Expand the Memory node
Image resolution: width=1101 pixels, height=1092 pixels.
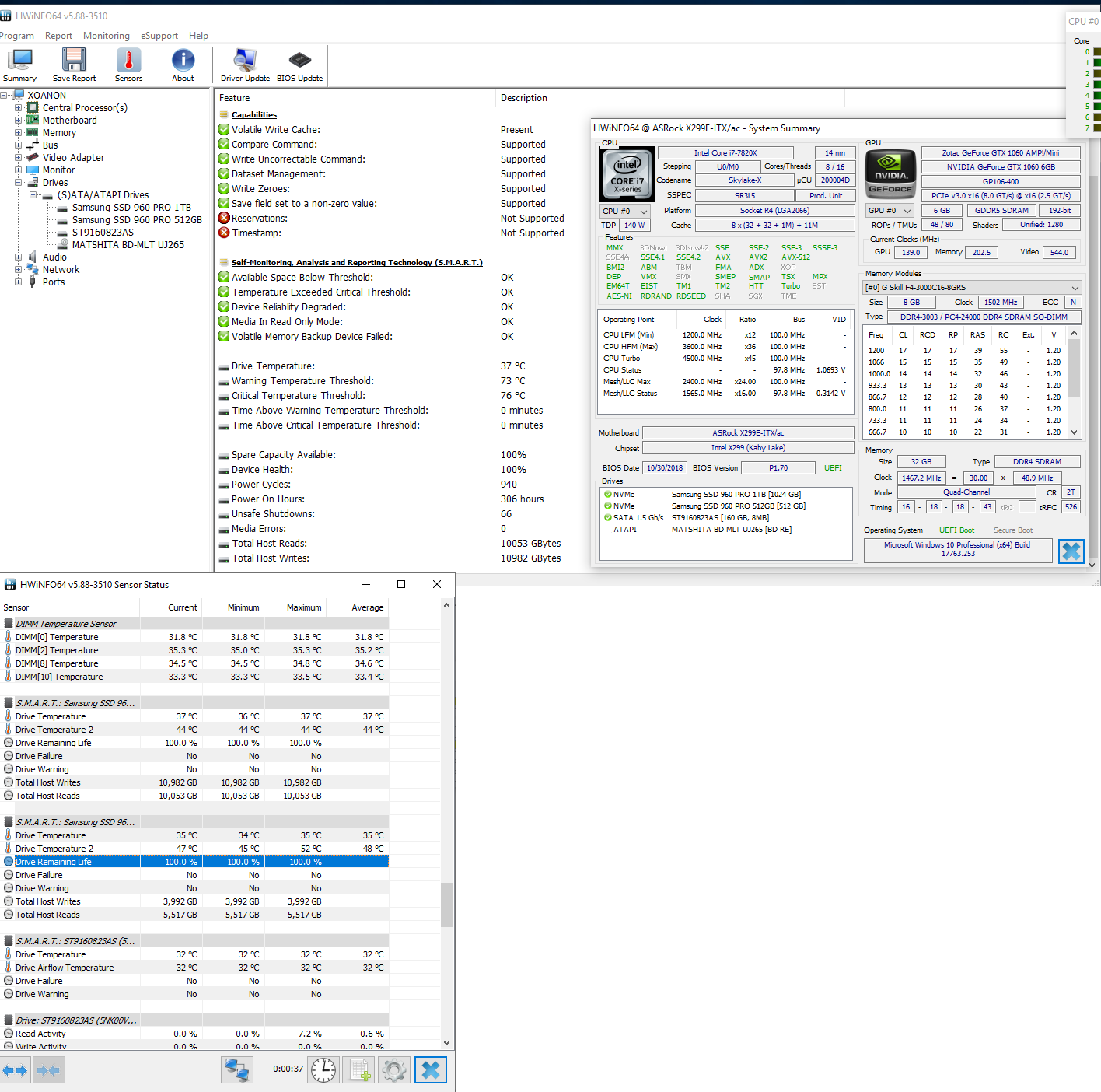(19, 133)
